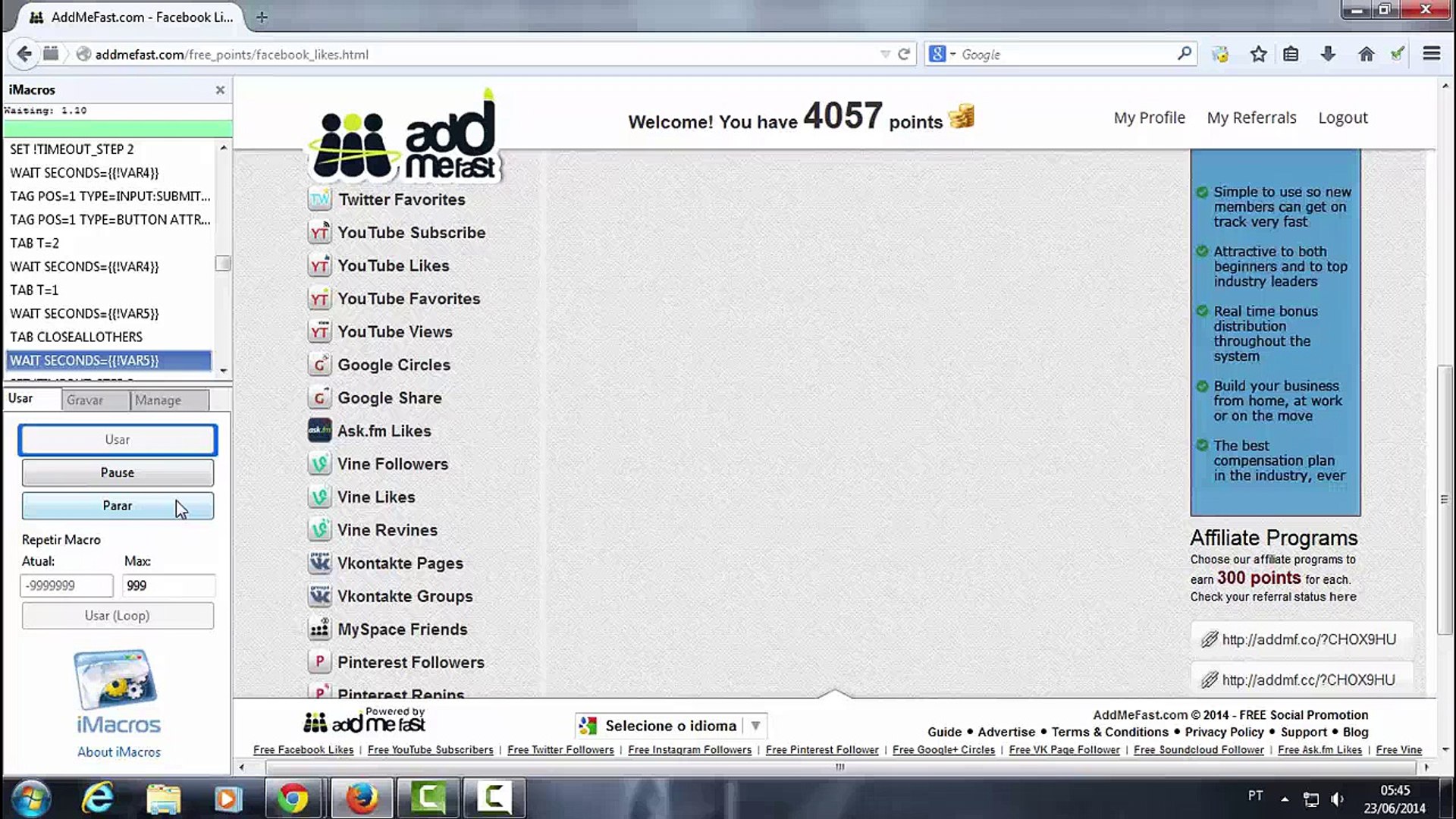1456x819 pixels.
Task: Click the My Profile menu link
Action: coord(1149,117)
